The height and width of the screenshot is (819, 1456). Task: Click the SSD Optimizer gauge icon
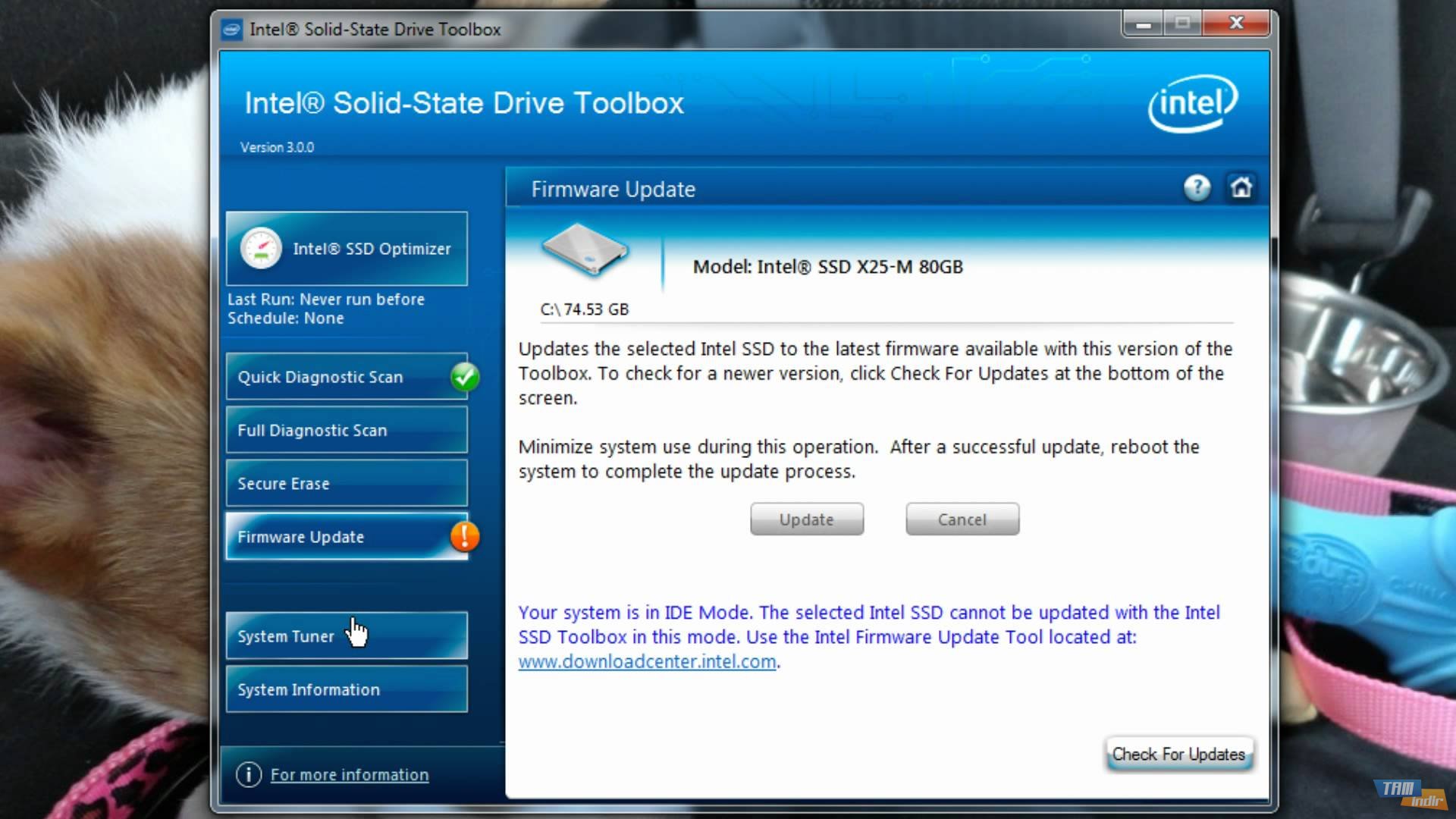point(261,249)
